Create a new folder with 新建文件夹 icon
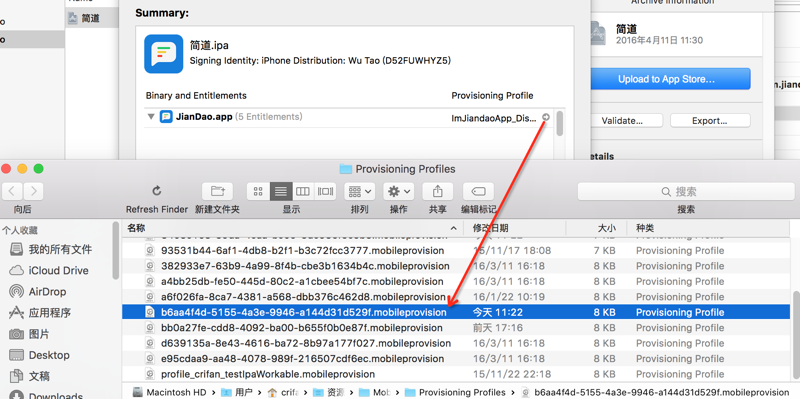The image size is (800, 399). (217, 191)
